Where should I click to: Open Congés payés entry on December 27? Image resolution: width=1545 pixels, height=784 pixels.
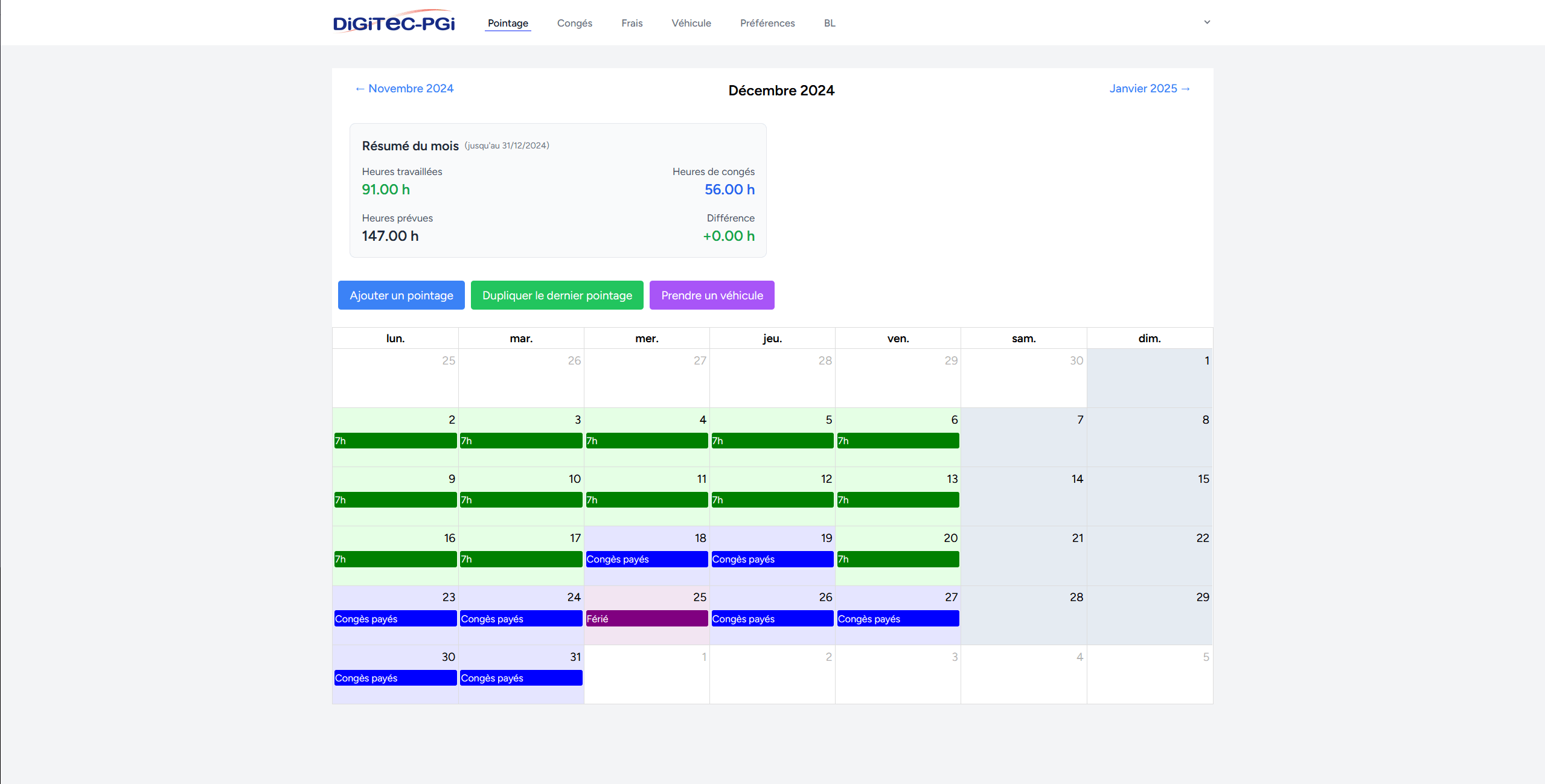(897, 619)
